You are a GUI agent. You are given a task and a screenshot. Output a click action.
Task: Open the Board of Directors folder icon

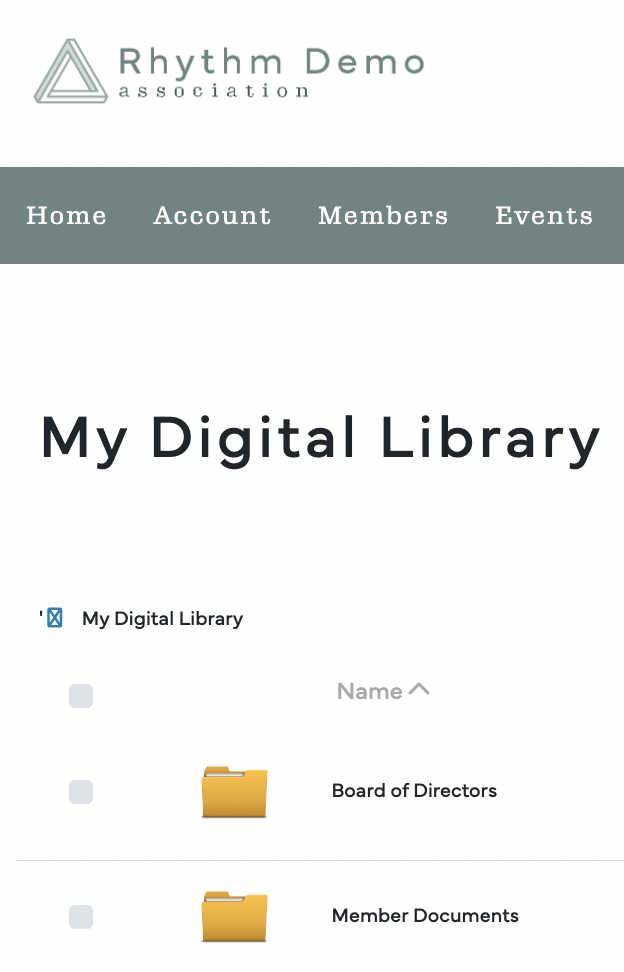234,792
